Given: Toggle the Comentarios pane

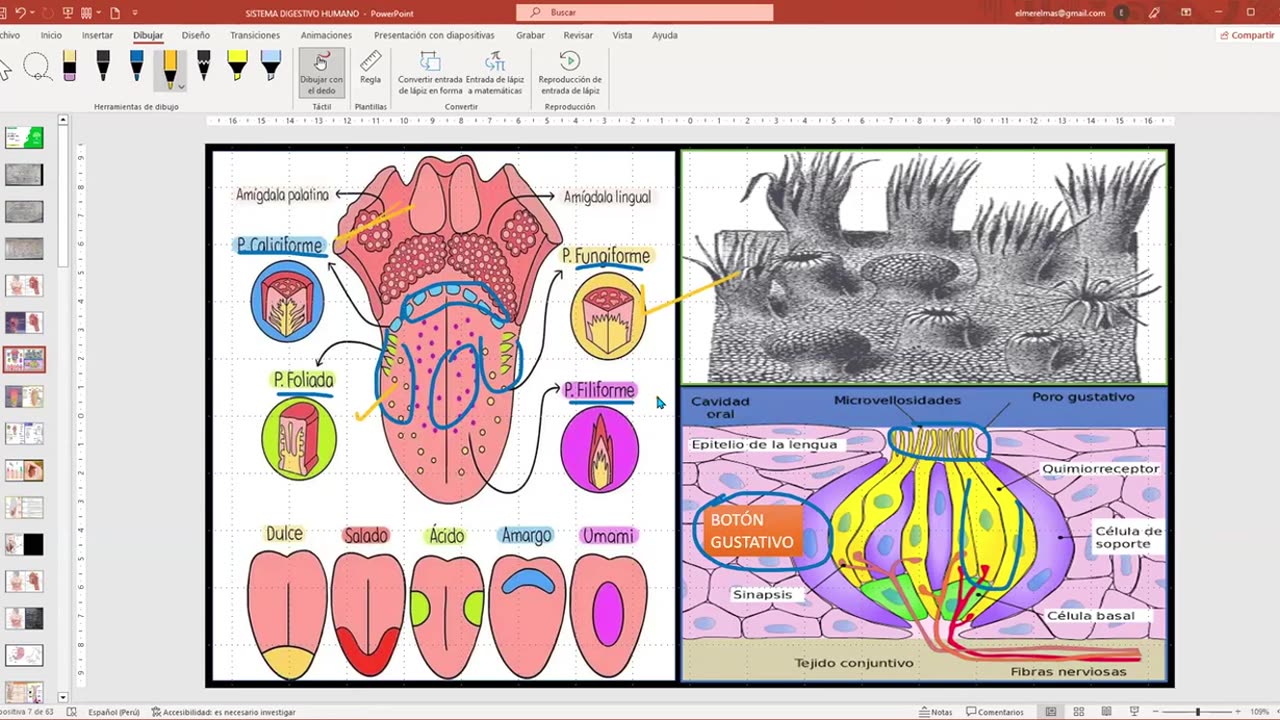Looking at the screenshot, I should coord(995,712).
